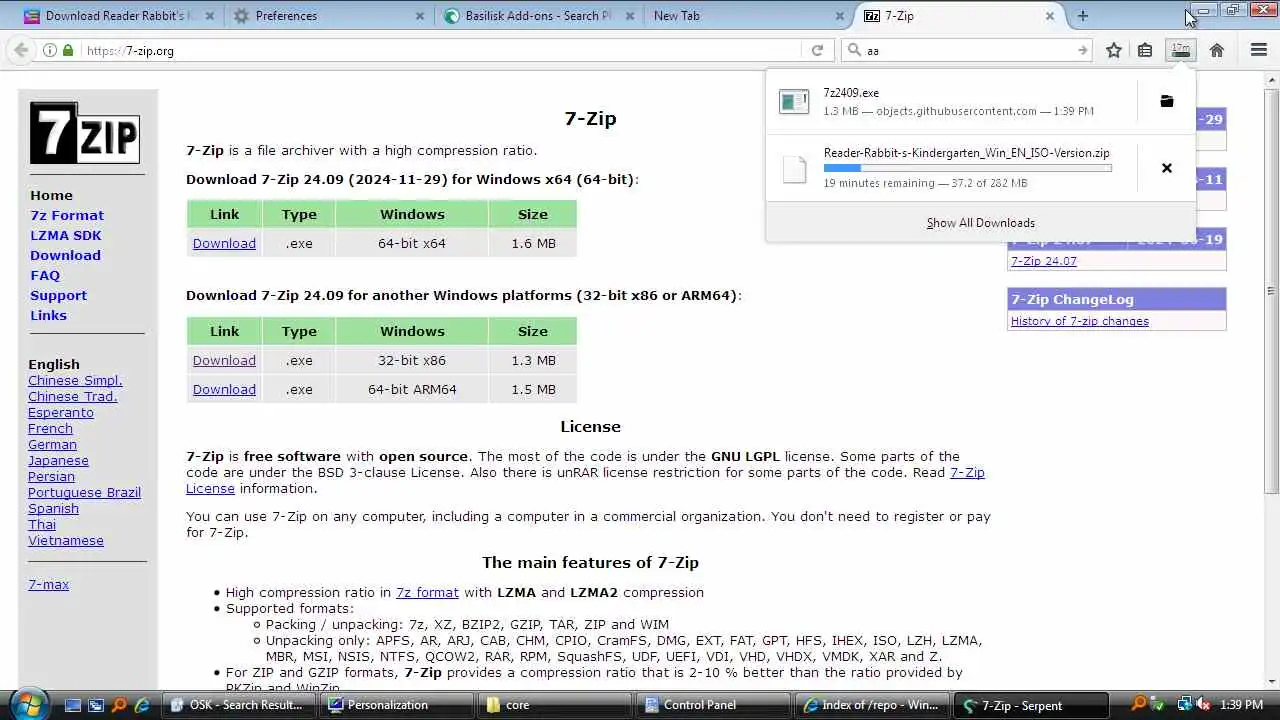Image resolution: width=1280 pixels, height=720 pixels.
Task: Switch language to Persian
Action: [51, 476]
